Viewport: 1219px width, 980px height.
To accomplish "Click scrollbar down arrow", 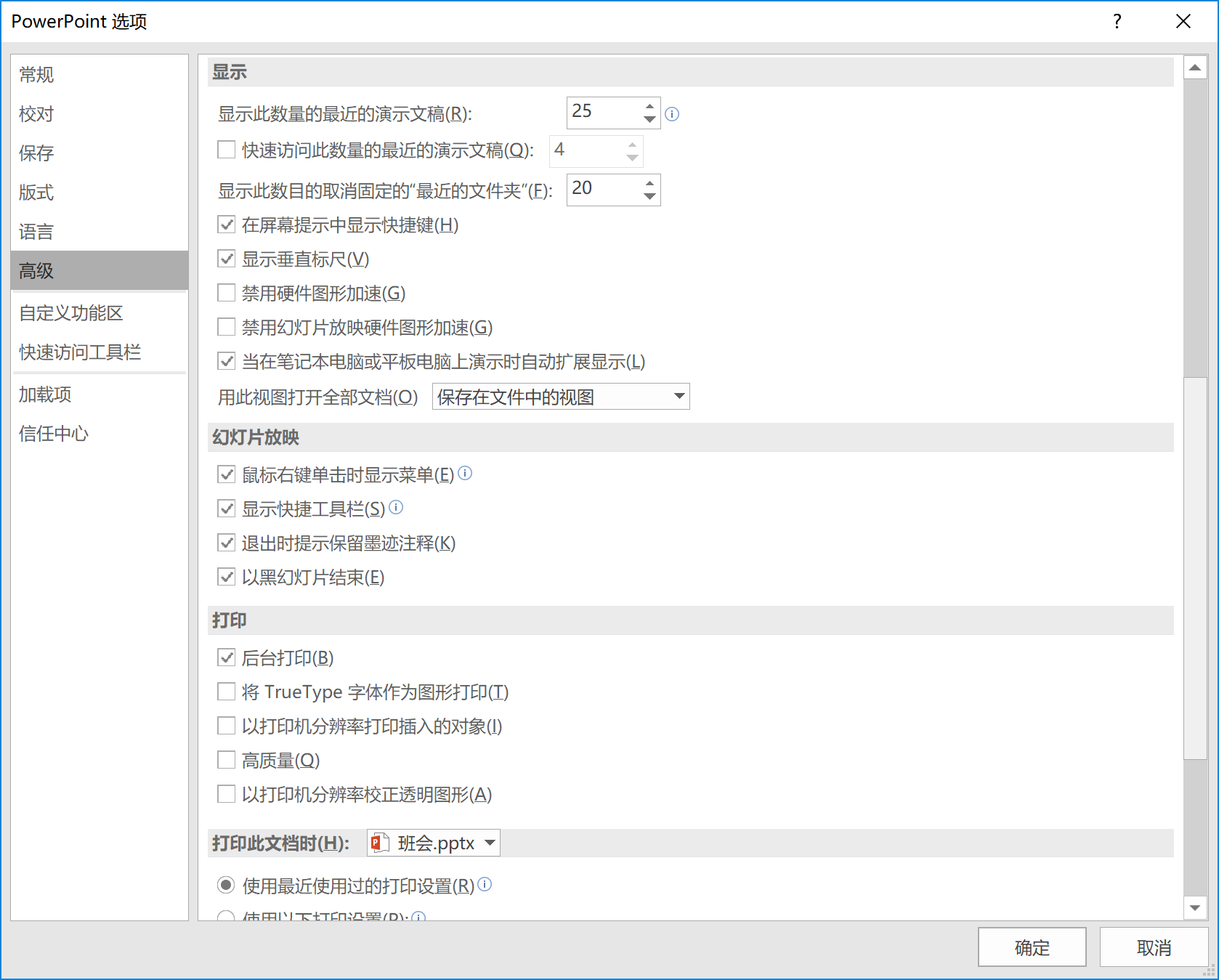I will [1195, 907].
